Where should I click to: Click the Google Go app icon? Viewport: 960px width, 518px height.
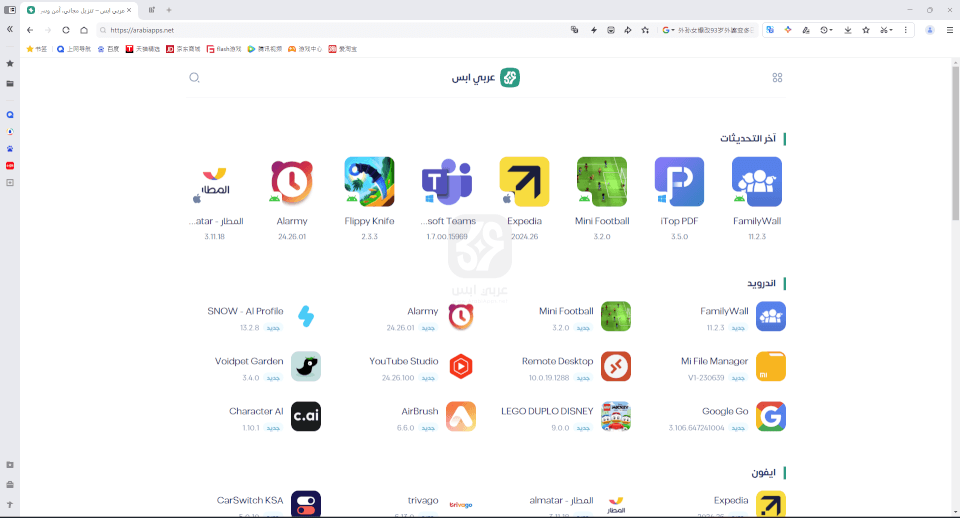pyautogui.click(x=771, y=416)
